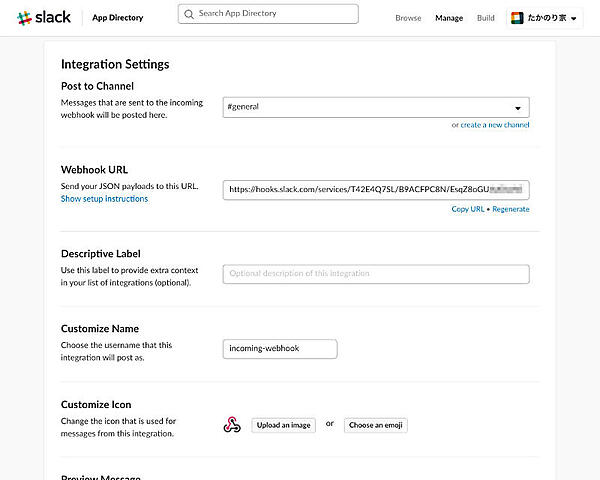
Task: Click the search magnifier icon
Action: (x=189, y=14)
